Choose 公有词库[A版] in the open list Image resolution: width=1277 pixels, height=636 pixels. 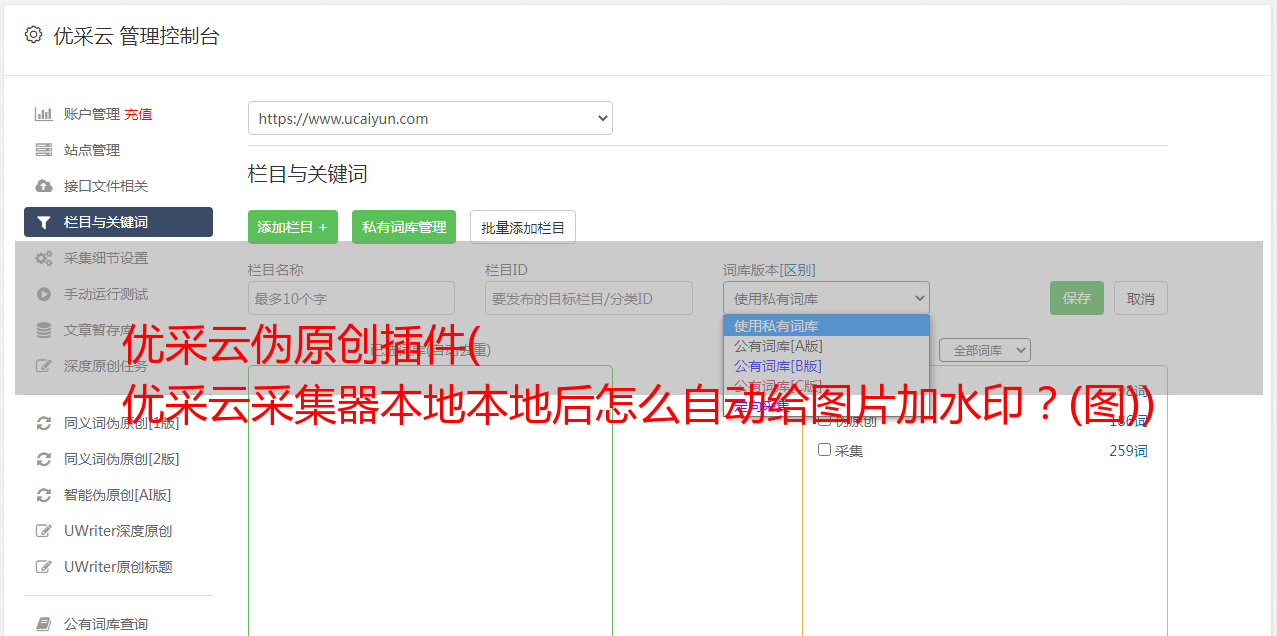tap(826, 345)
